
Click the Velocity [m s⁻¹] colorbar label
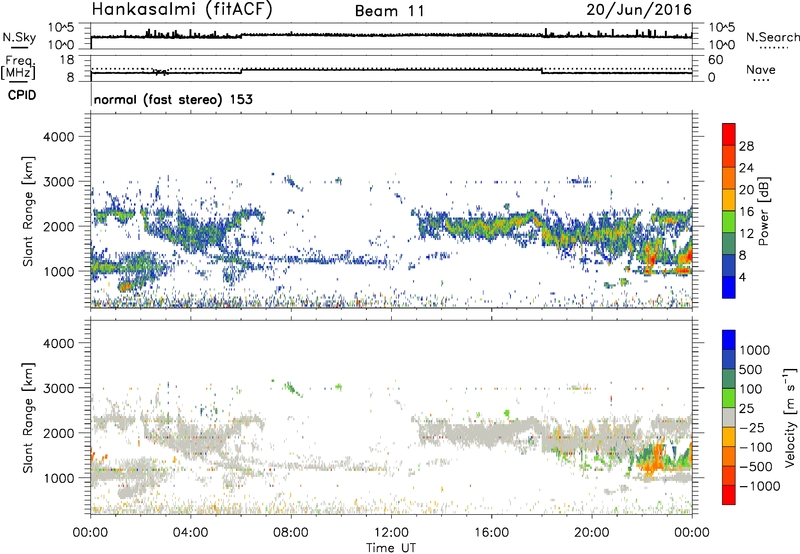point(790,417)
